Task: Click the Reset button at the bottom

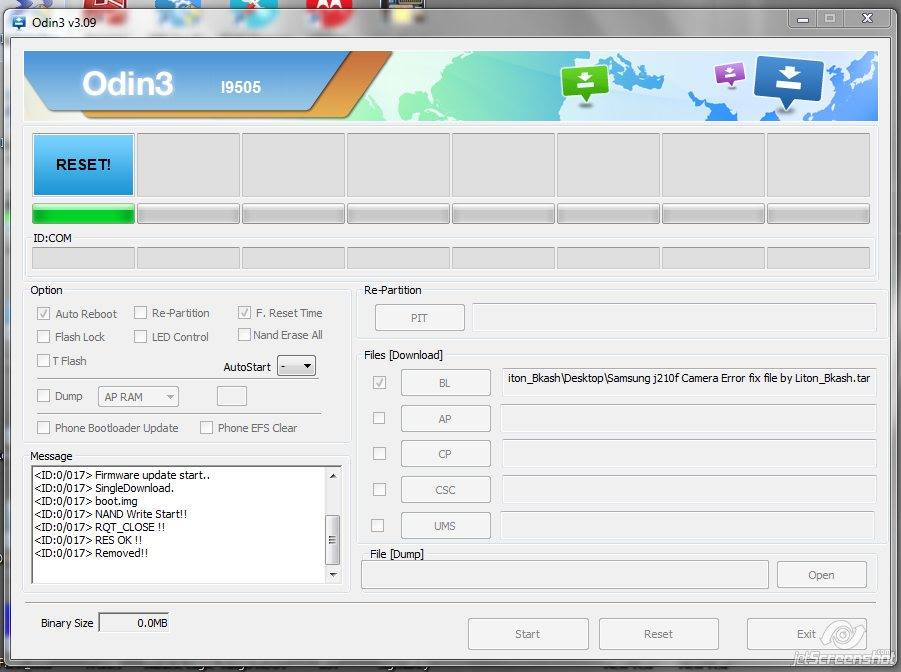Action: point(659,633)
